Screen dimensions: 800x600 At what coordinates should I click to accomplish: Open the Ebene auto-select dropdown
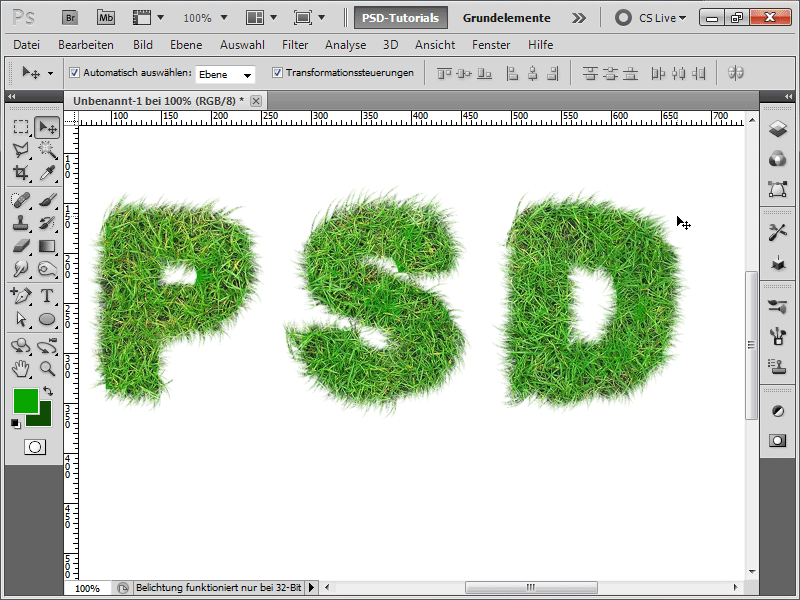(225, 74)
